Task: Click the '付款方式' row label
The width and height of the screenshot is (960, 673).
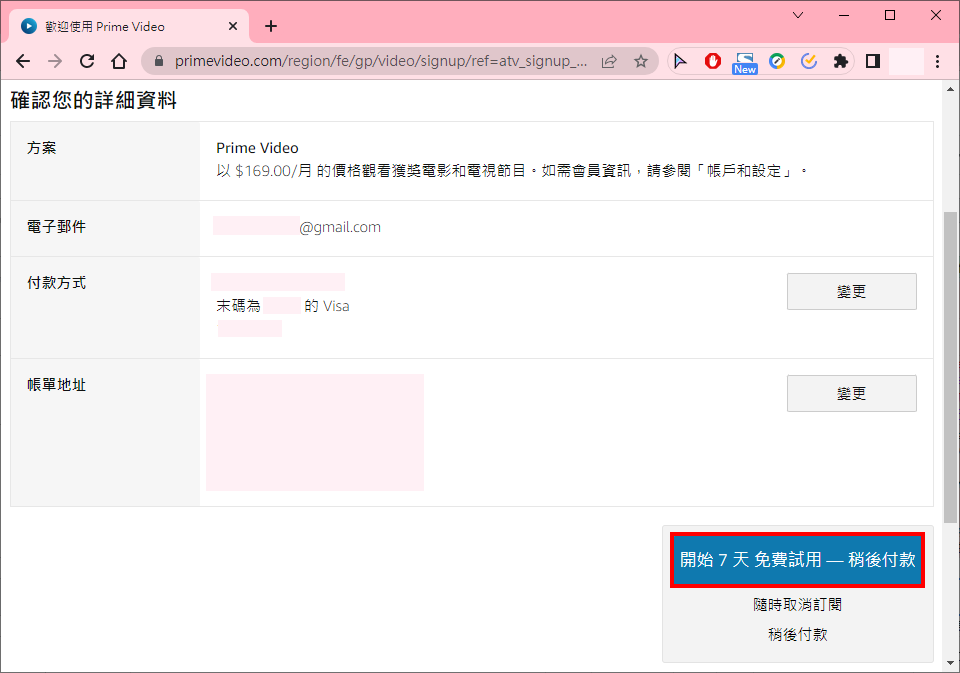Action: pos(56,283)
